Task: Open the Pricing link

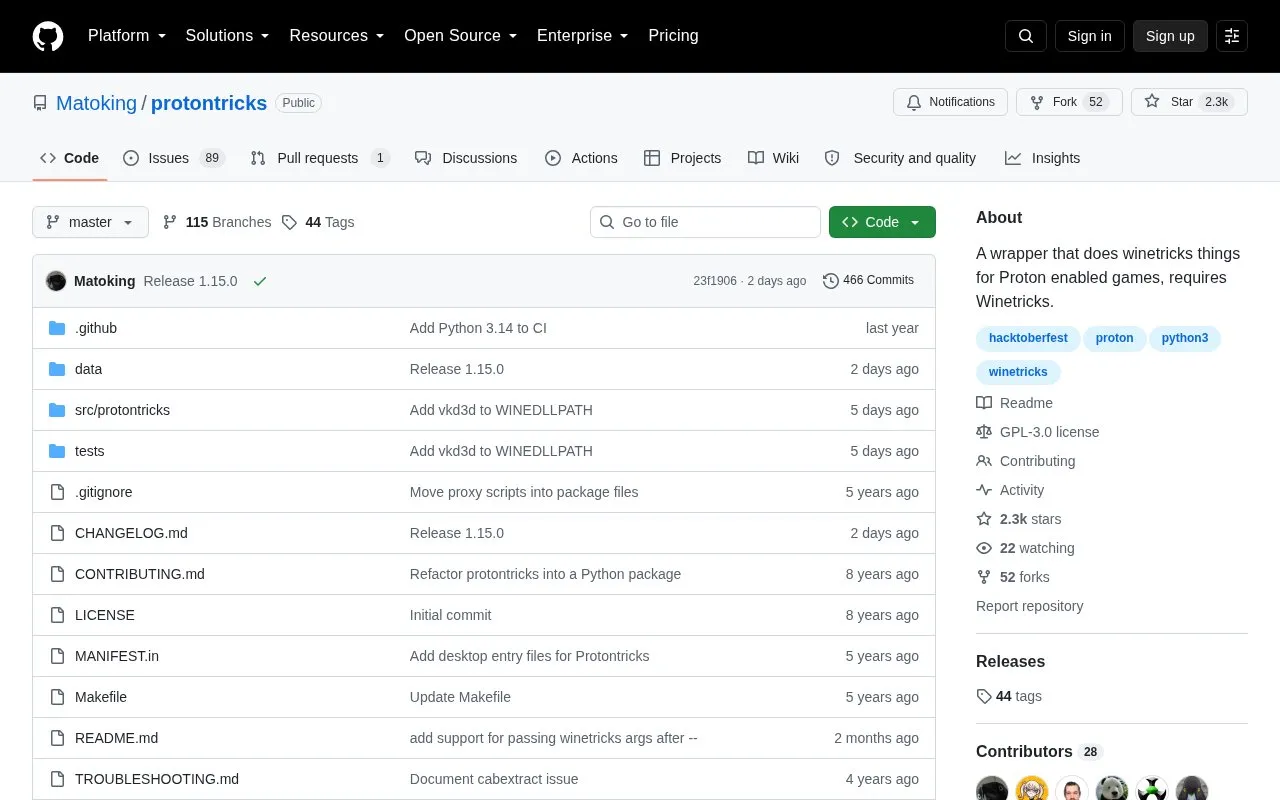Action: tap(673, 36)
